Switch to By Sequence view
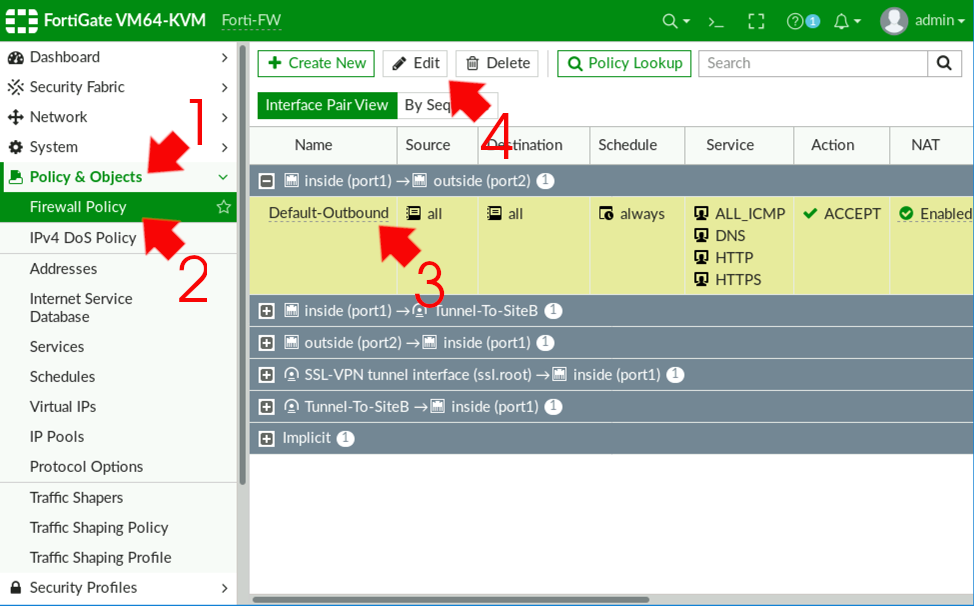 pyautogui.click(x=447, y=106)
